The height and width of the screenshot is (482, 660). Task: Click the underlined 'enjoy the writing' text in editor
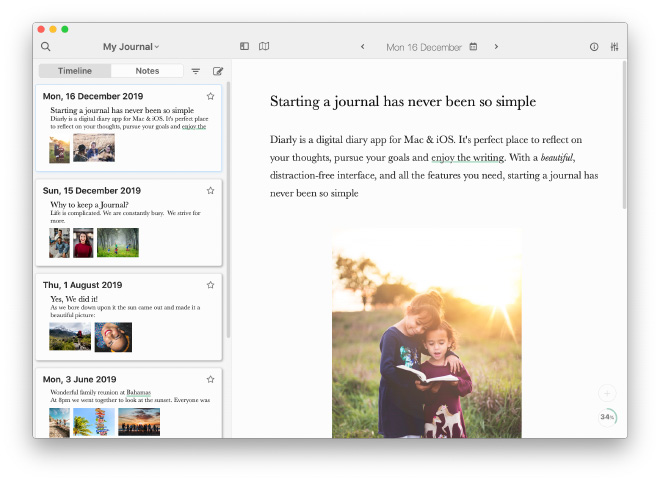468,157
